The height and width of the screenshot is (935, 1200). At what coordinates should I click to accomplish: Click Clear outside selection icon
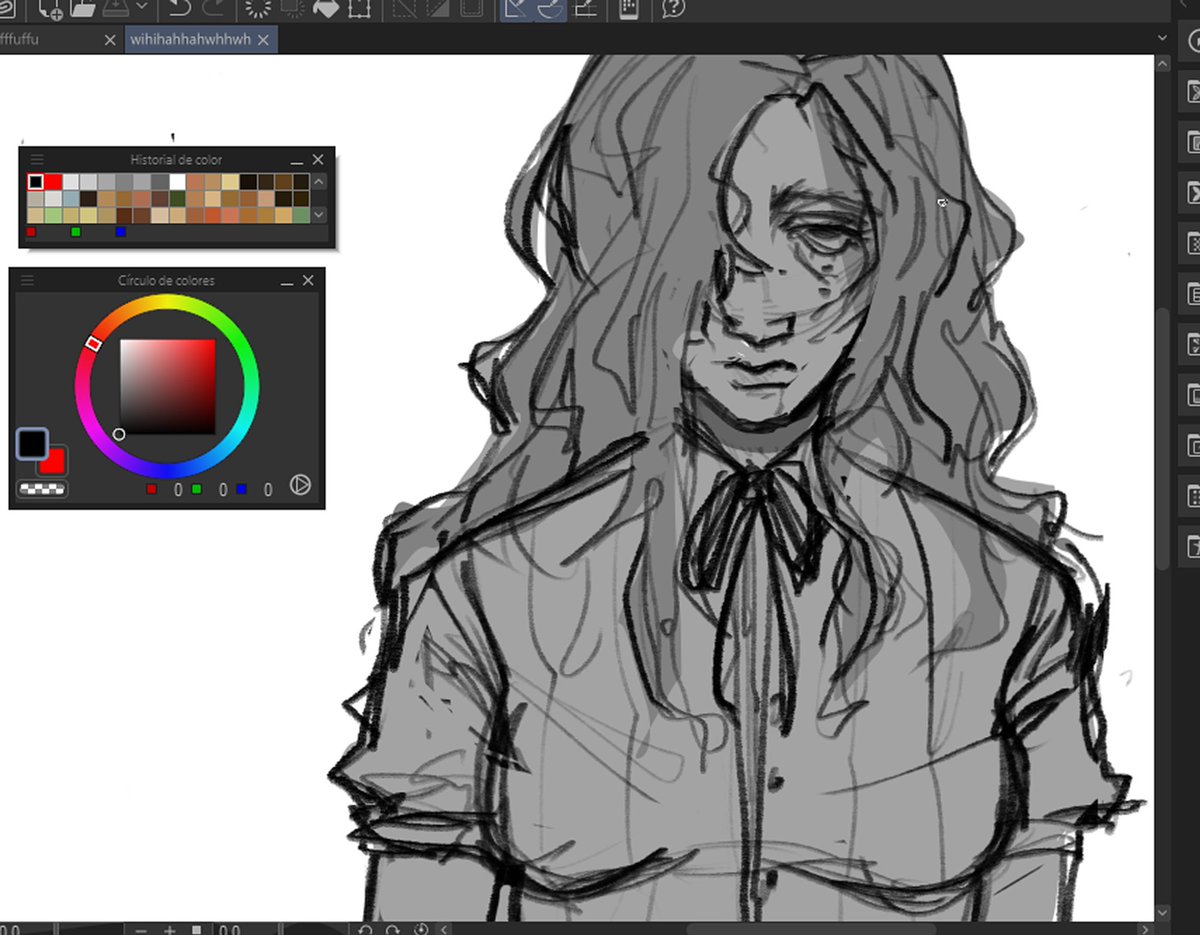click(293, 9)
